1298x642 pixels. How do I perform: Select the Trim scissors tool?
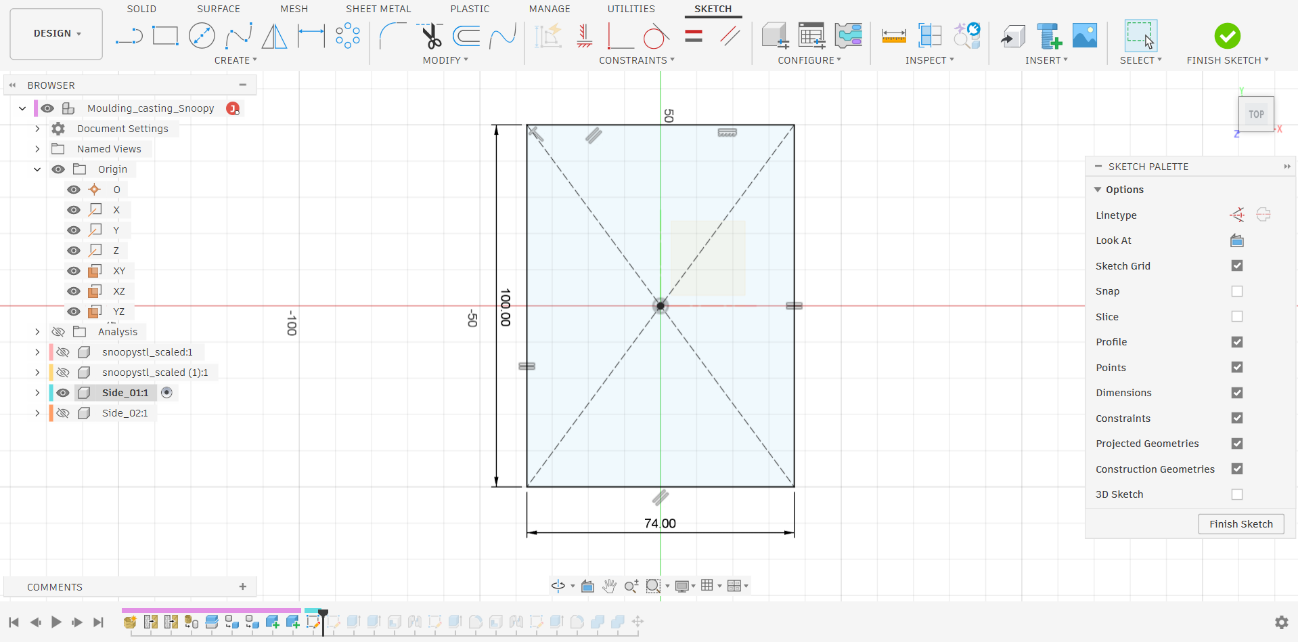click(x=431, y=37)
